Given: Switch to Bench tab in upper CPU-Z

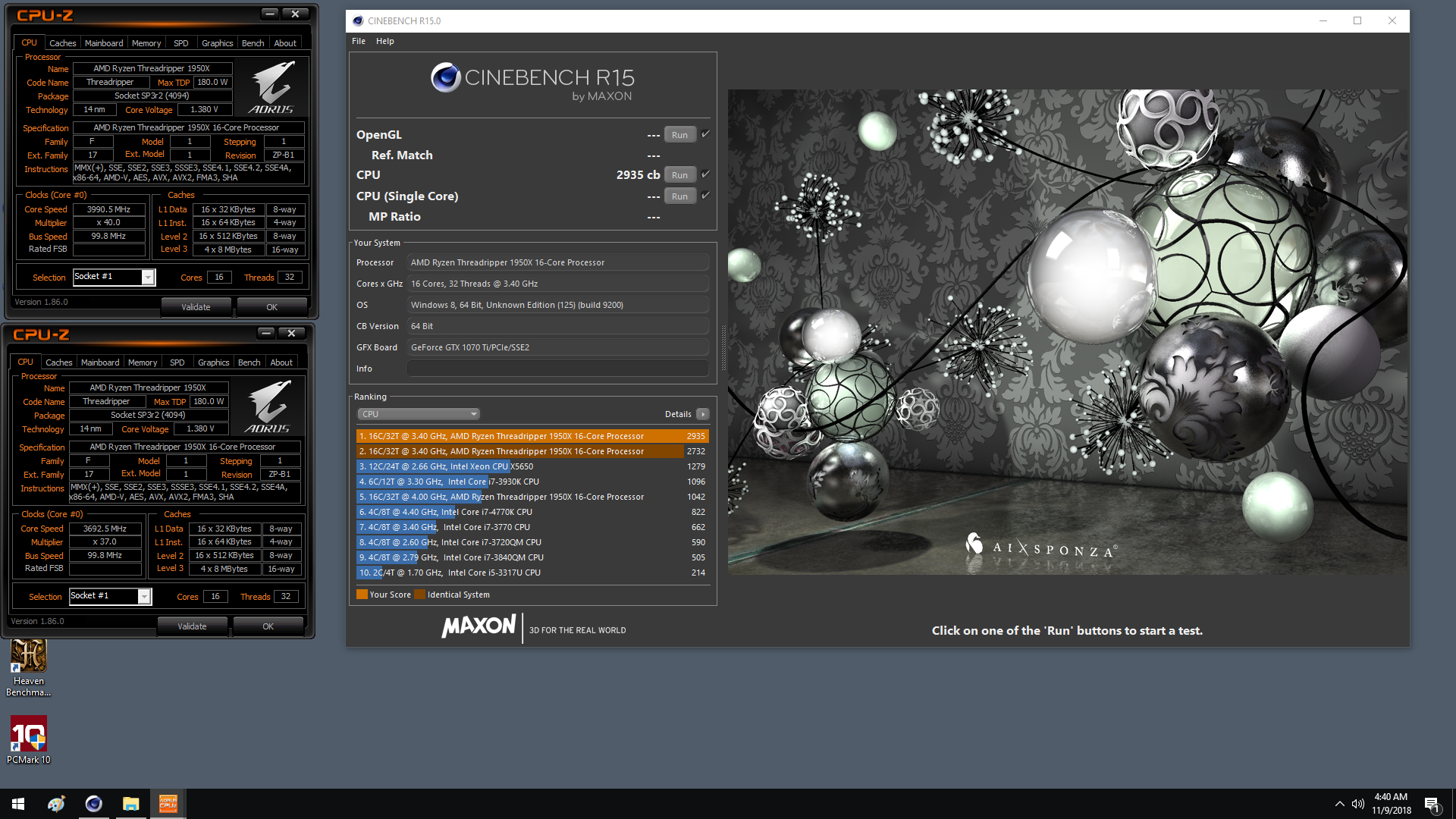Looking at the screenshot, I should pyautogui.click(x=253, y=43).
